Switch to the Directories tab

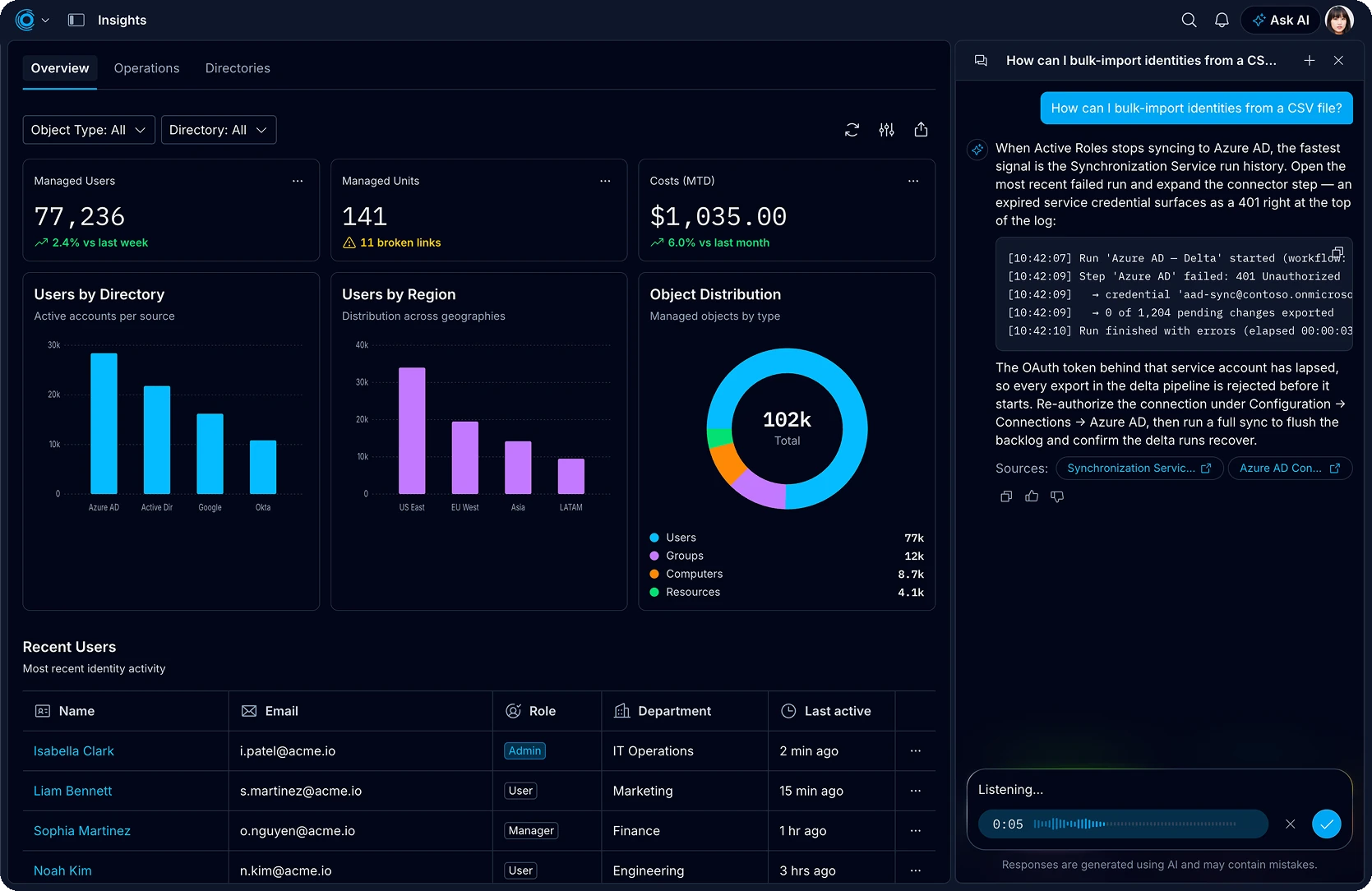point(238,68)
